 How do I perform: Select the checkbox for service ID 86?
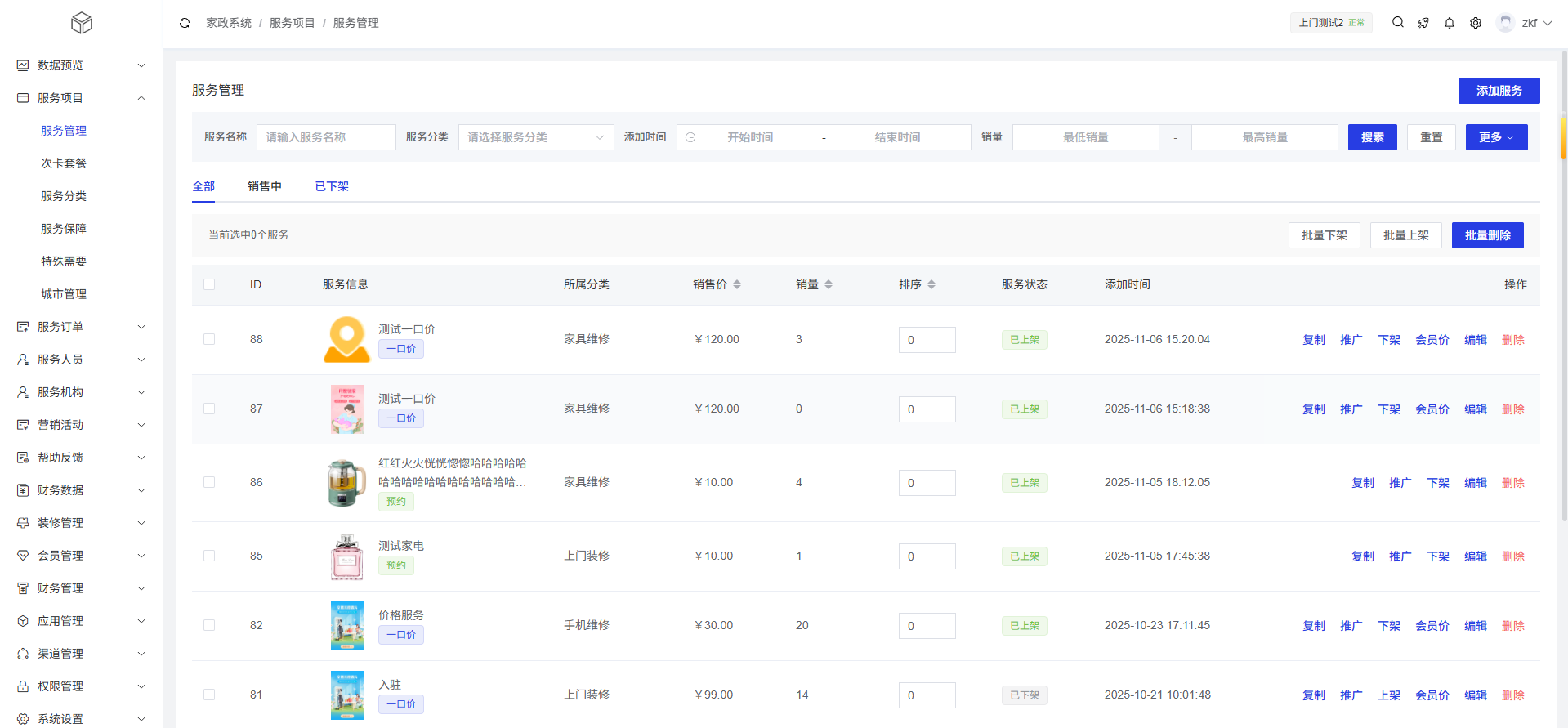(209, 482)
